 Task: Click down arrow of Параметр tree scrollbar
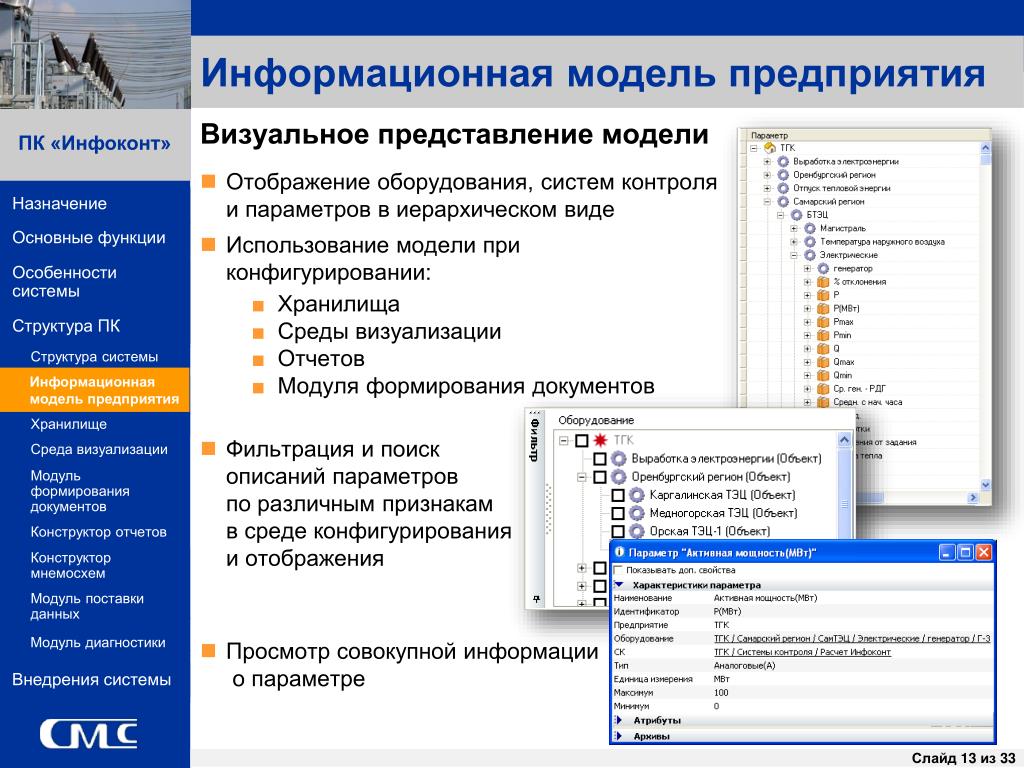[x=985, y=485]
